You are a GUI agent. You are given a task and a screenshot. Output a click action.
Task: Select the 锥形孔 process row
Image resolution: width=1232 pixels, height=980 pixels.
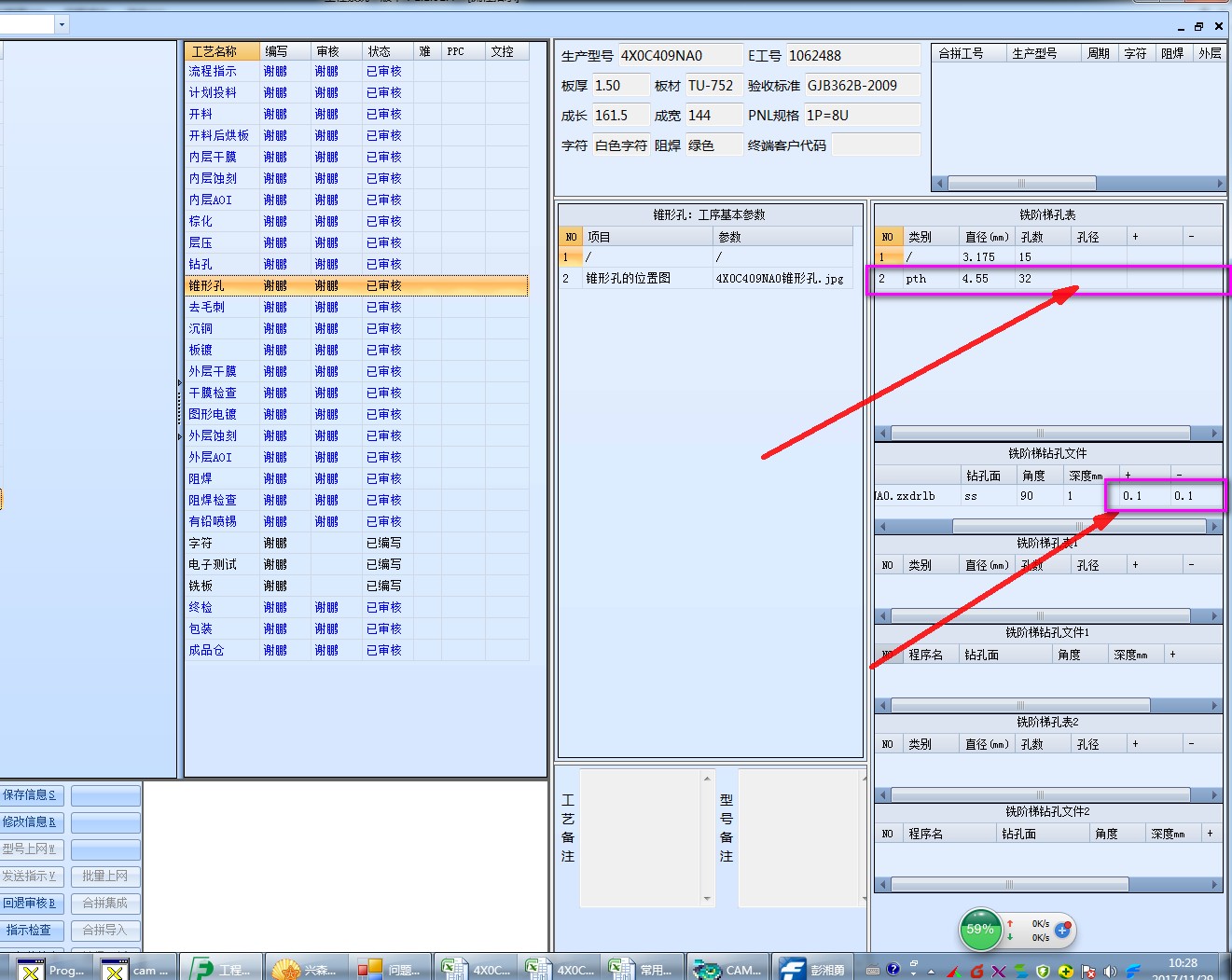(356, 285)
